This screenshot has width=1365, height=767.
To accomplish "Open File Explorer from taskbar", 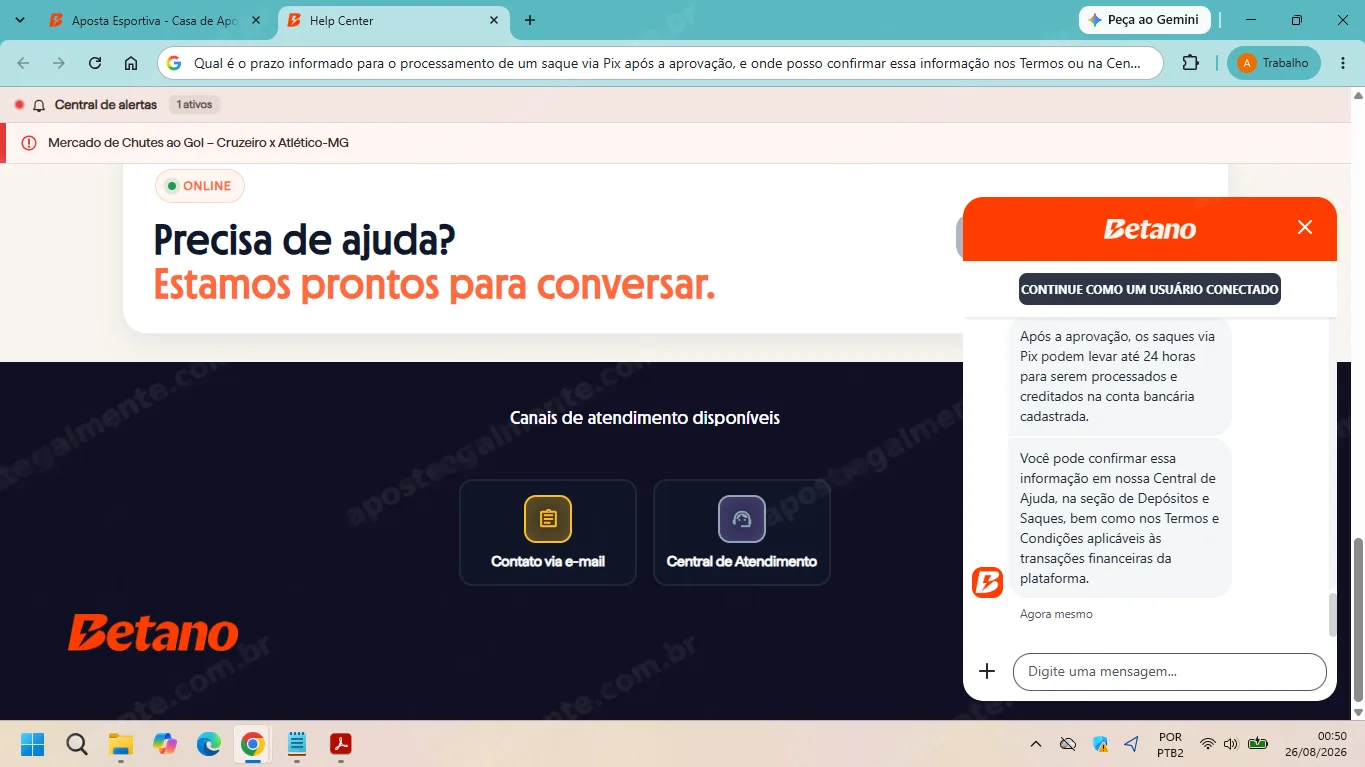I will click(x=121, y=744).
